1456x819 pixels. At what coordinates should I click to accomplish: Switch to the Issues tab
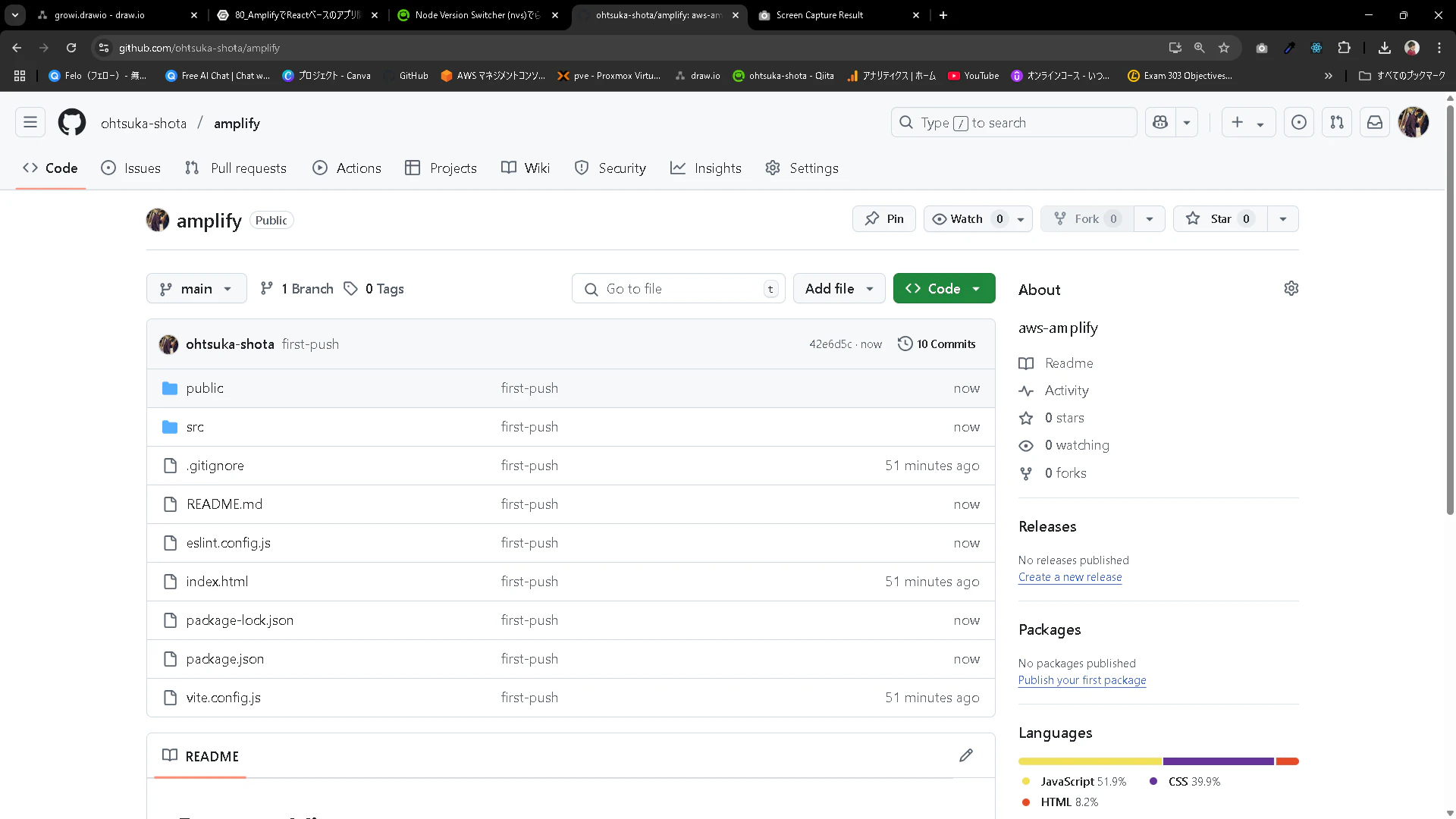click(x=131, y=168)
